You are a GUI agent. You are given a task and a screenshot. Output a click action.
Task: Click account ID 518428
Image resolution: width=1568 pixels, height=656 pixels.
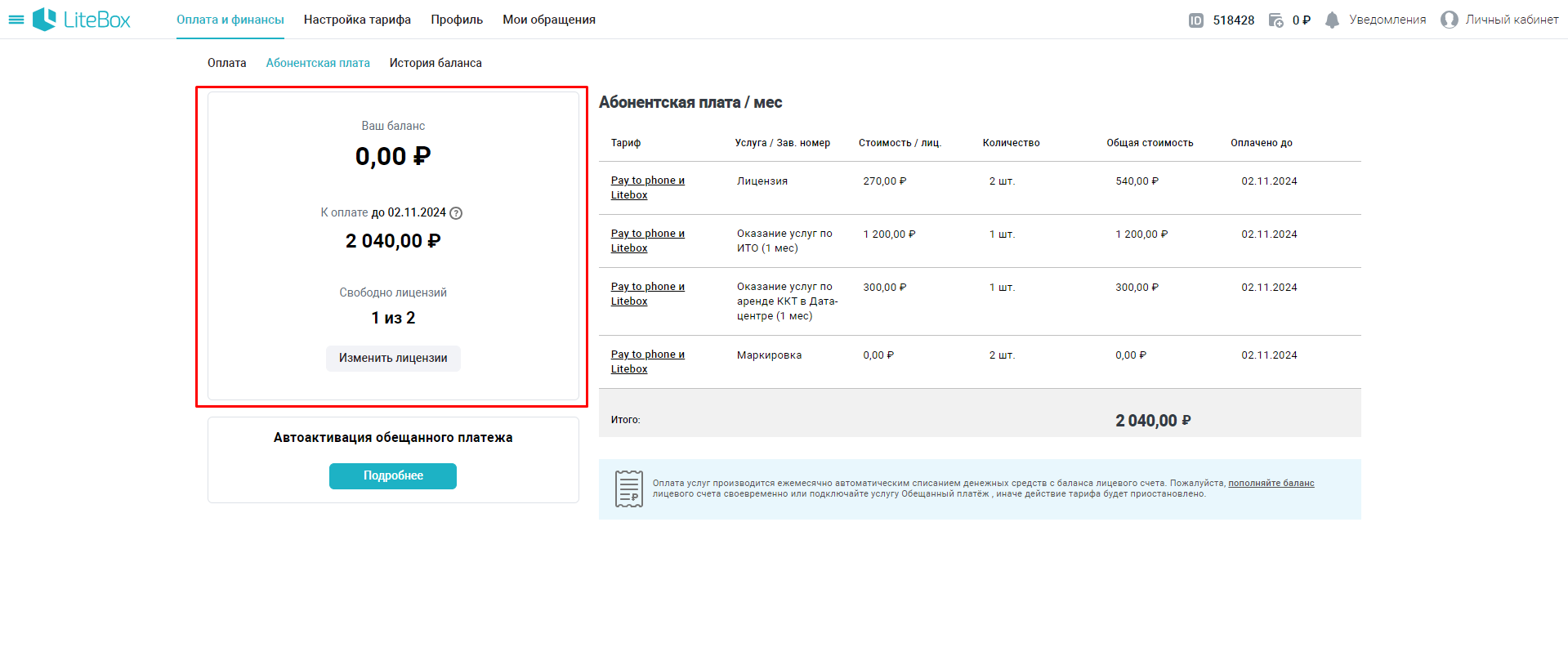(1234, 20)
